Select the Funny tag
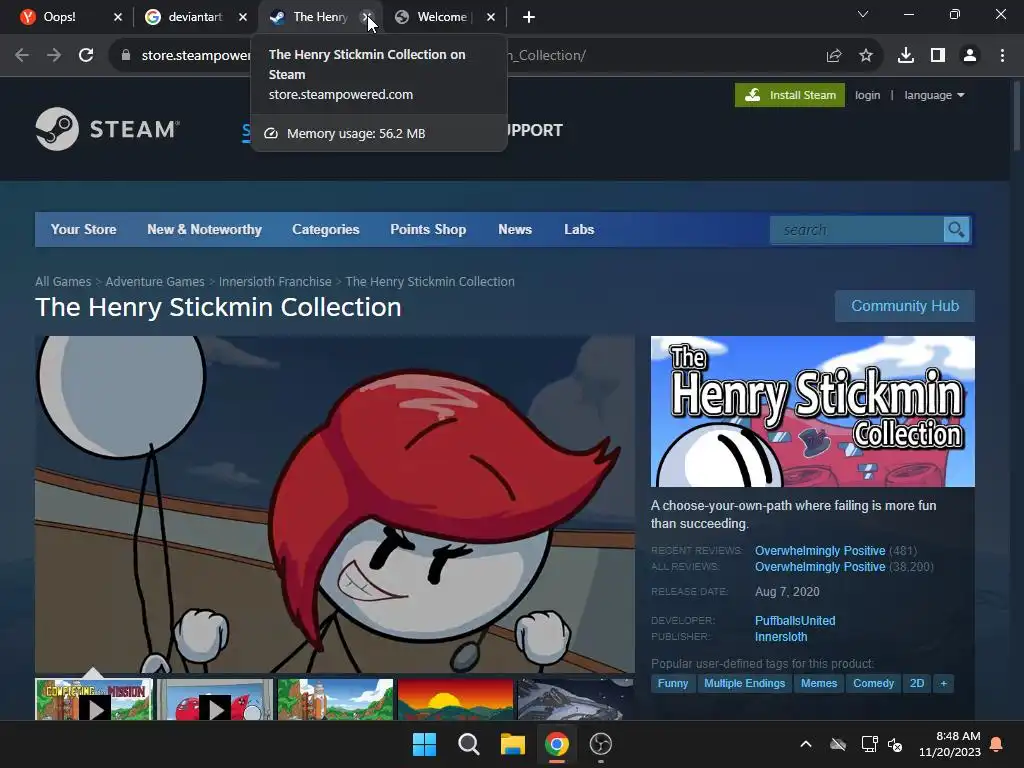Screen dimensions: 1024x768 [673, 683]
